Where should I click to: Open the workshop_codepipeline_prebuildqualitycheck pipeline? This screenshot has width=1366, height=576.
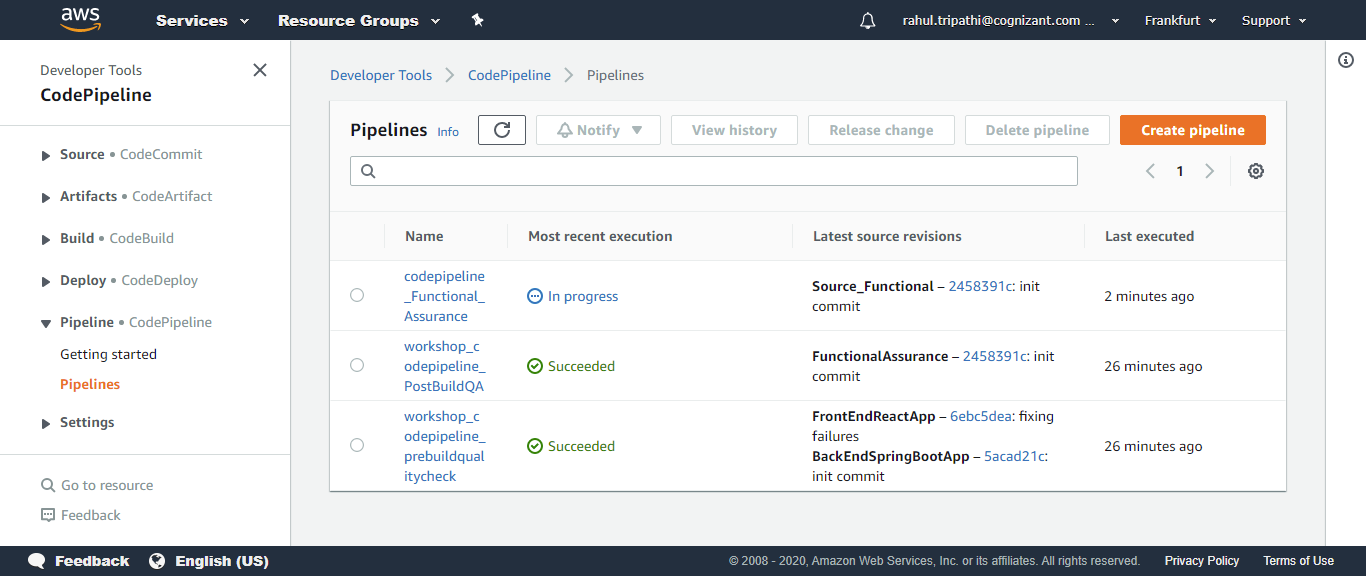point(444,446)
